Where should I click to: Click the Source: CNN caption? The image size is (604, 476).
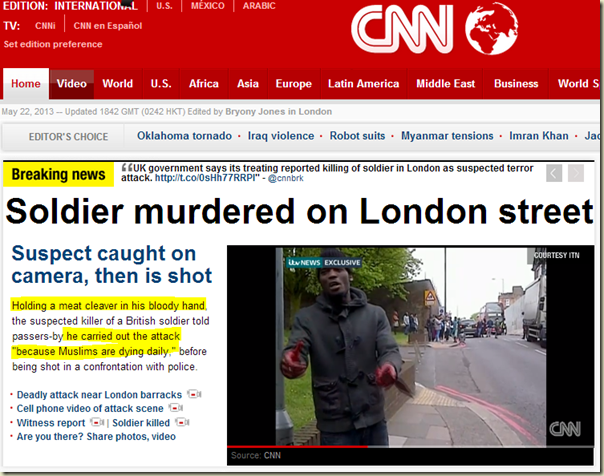click(x=256, y=455)
